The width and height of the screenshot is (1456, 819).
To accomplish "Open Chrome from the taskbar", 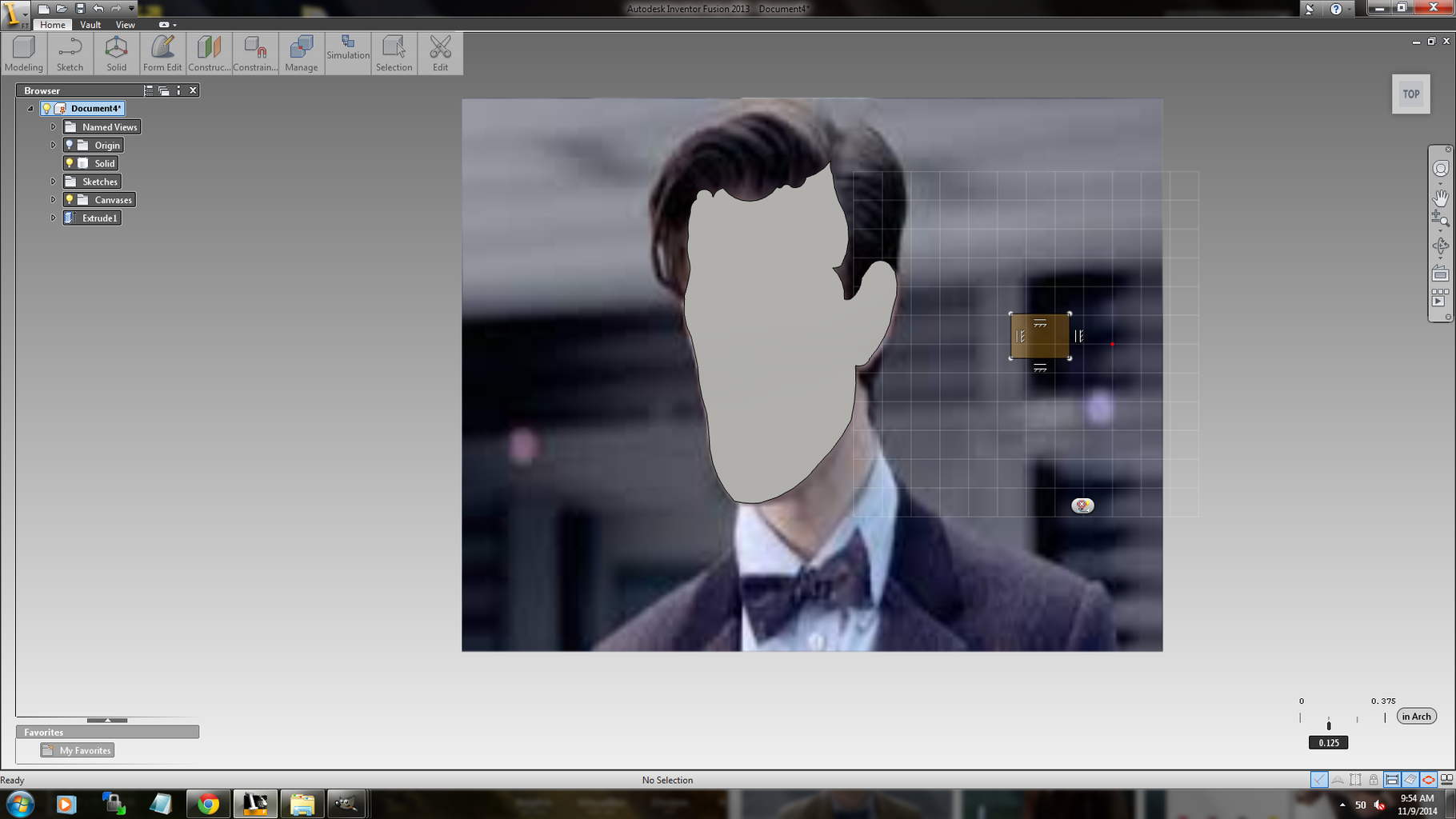I will [208, 804].
